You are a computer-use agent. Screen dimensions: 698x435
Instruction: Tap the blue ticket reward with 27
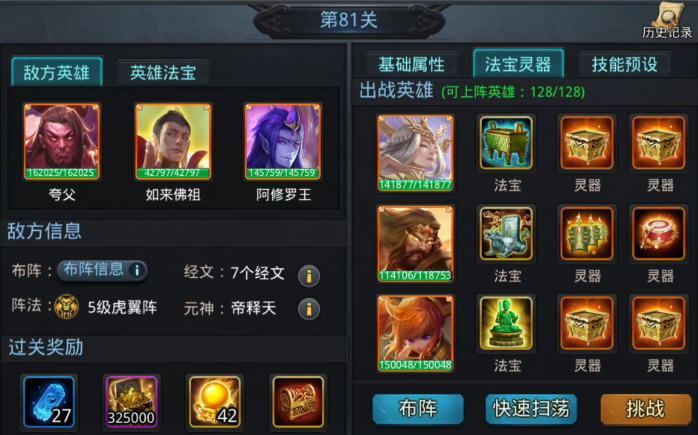[x=49, y=402]
